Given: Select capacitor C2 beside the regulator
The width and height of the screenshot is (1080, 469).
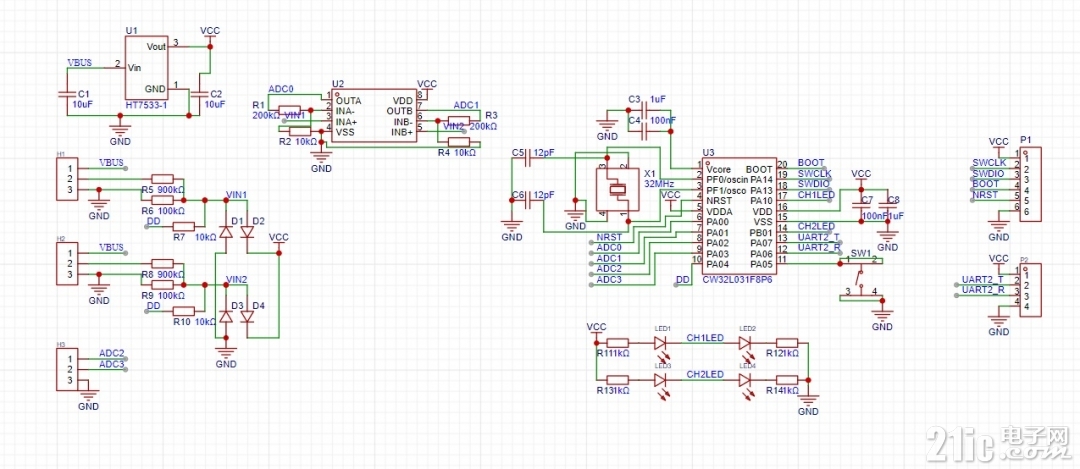Looking at the screenshot, I should point(200,94).
